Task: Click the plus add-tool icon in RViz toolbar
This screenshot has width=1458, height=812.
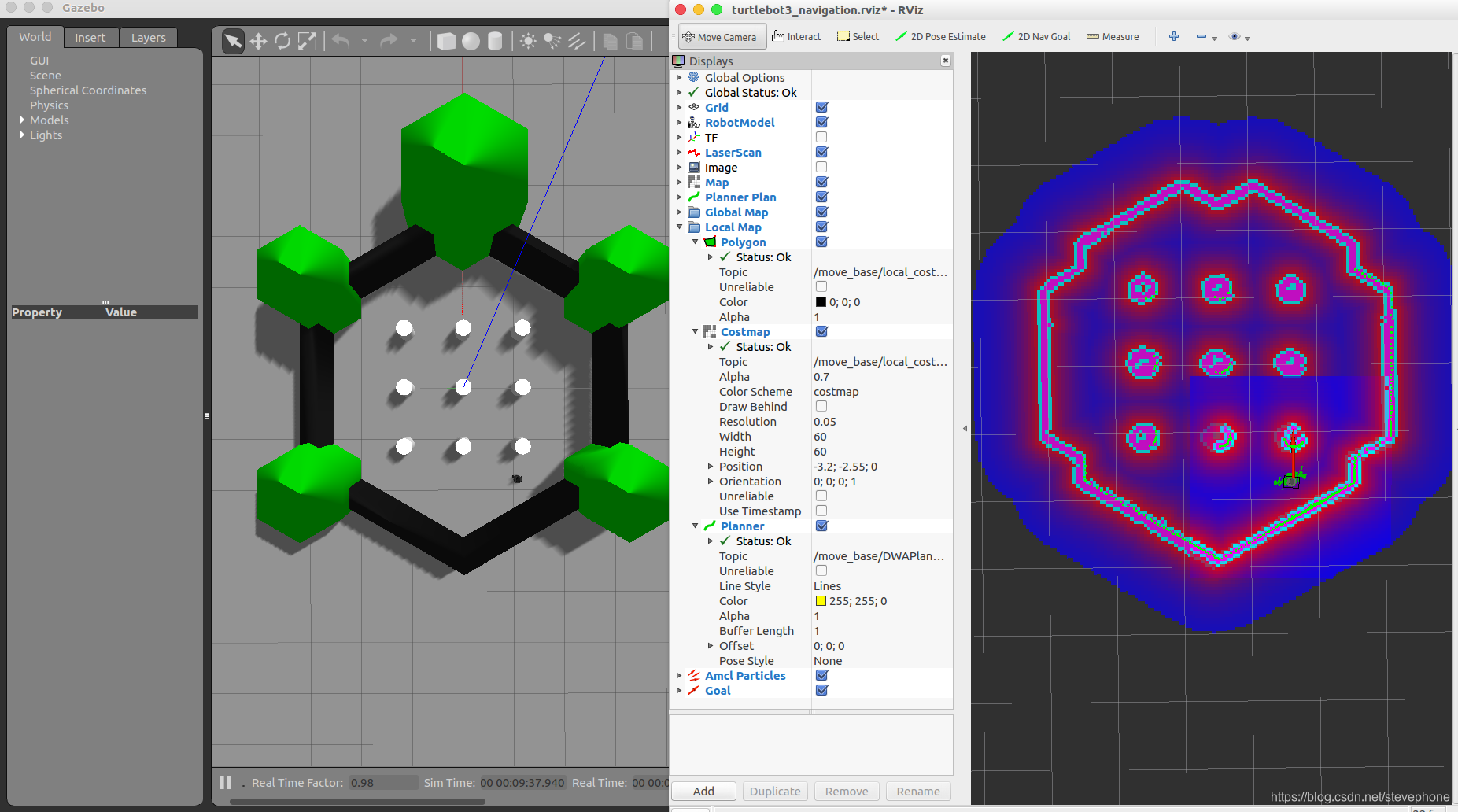Action: pyautogui.click(x=1174, y=37)
